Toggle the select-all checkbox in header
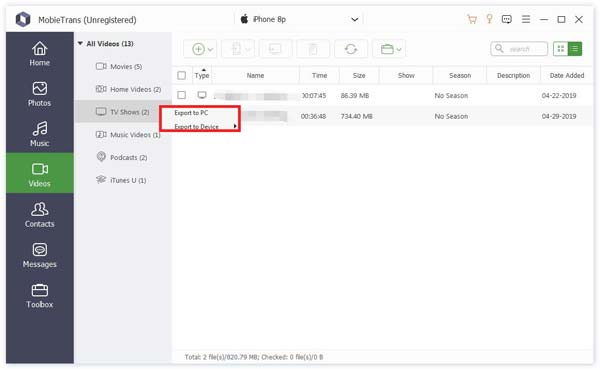Image resolution: width=600 pixels, height=370 pixels. 182,75
